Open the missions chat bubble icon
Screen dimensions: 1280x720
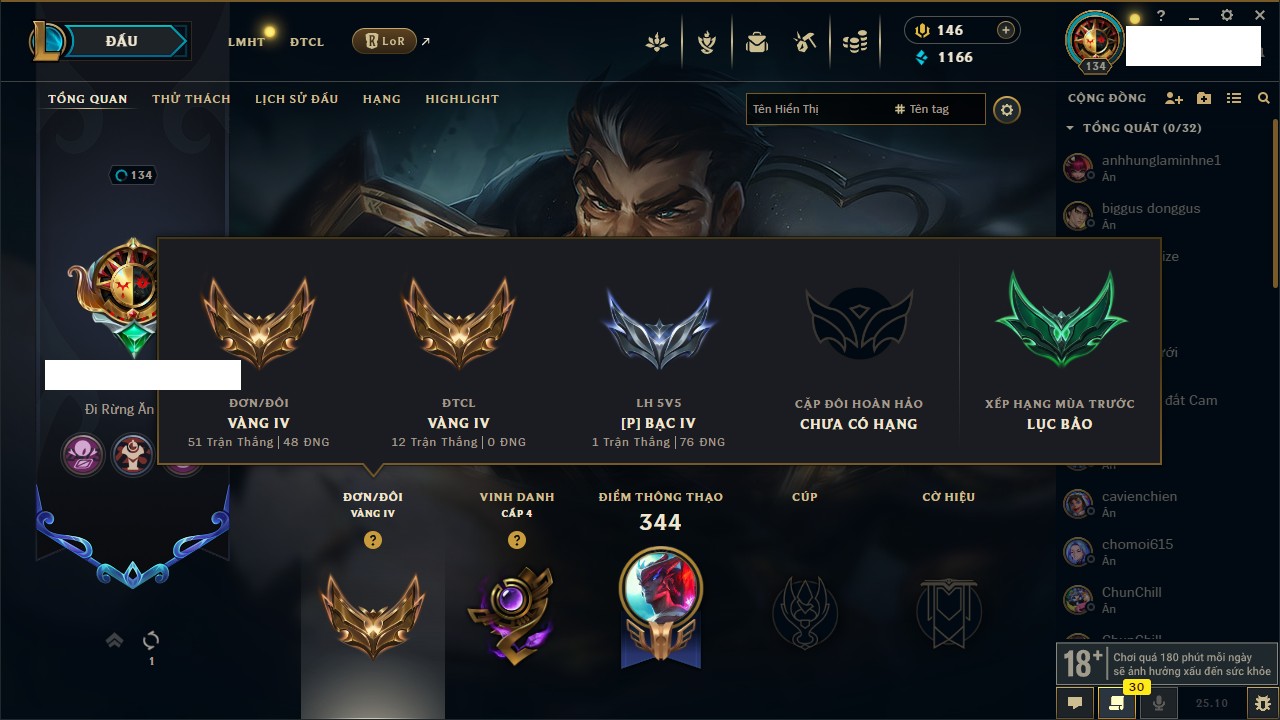click(x=1075, y=703)
